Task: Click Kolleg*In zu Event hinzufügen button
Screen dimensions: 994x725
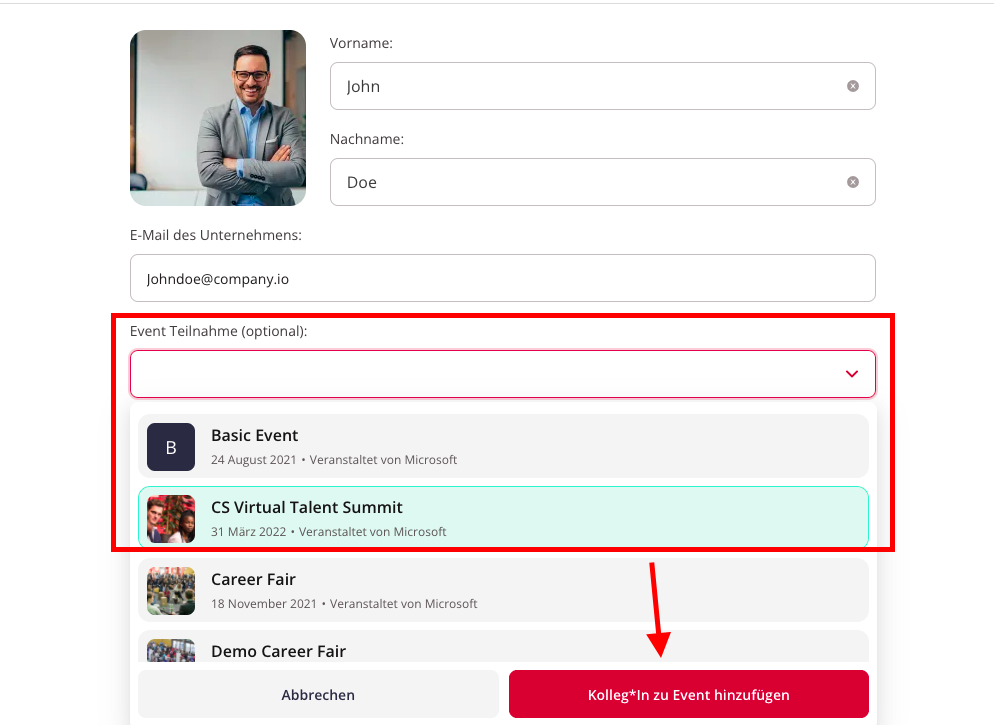Action: [x=688, y=695]
